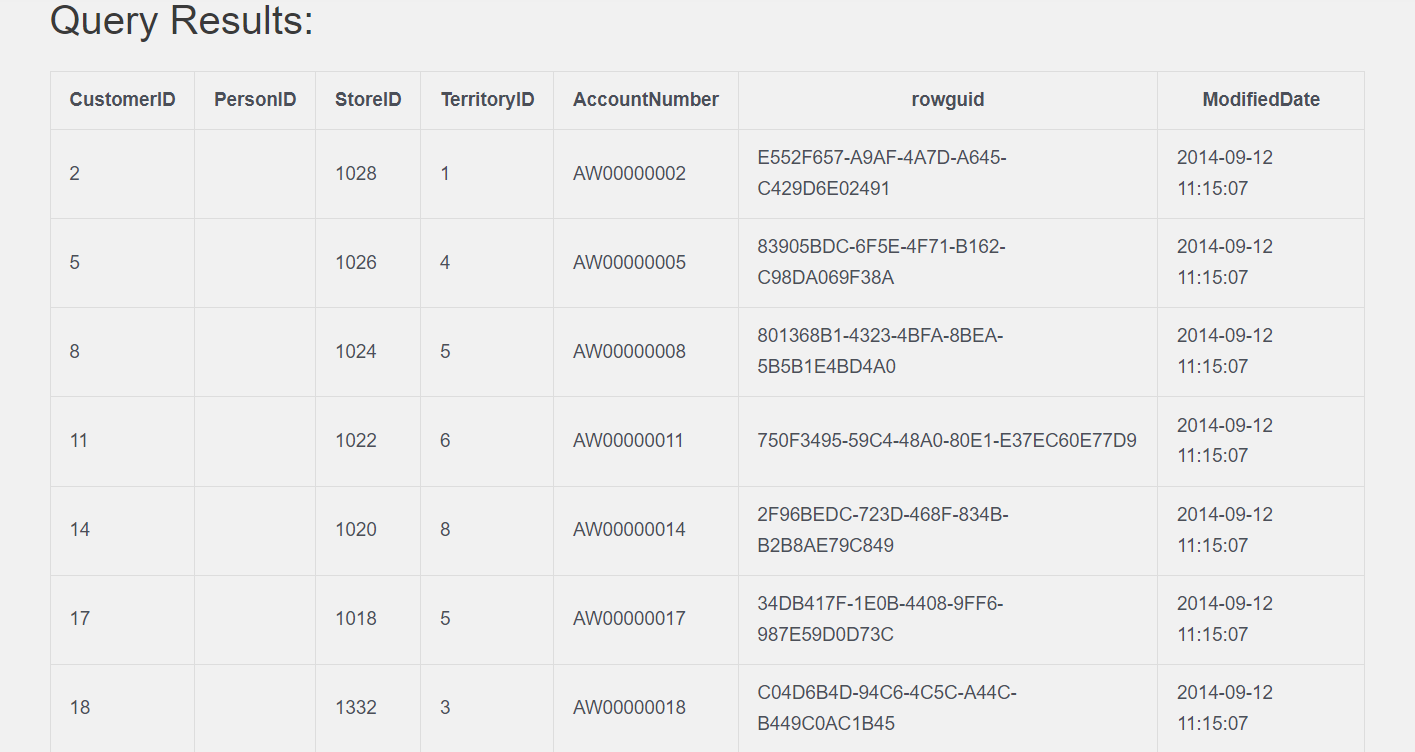Image resolution: width=1415 pixels, height=752 pixels.
Task: Select the rowguid starting with 801368B1
Action: pyautogui.click(x=880, y=351)
